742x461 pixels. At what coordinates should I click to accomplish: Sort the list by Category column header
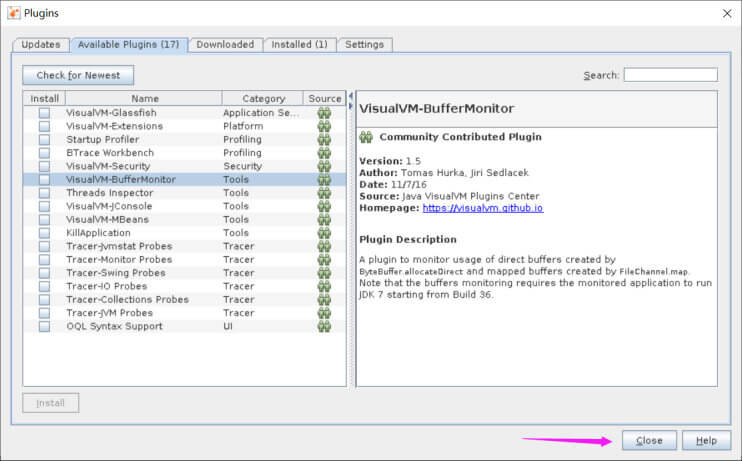(263, 98)
